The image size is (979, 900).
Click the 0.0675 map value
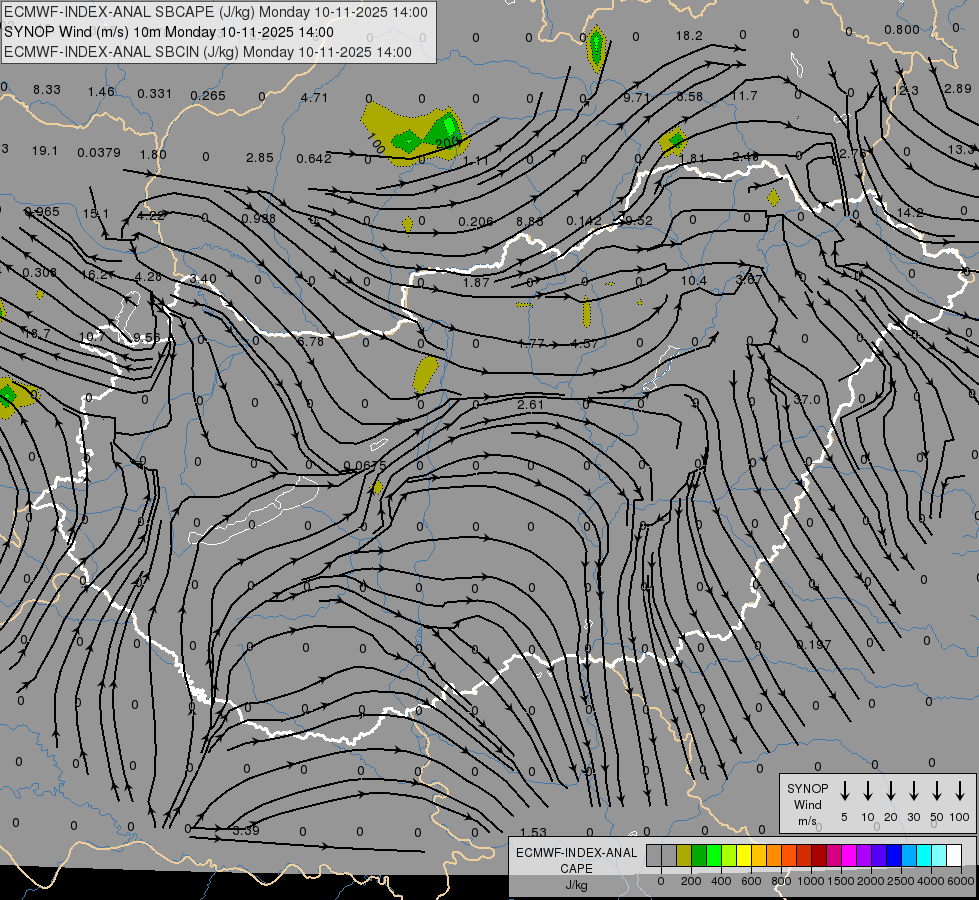click(365, 466)
